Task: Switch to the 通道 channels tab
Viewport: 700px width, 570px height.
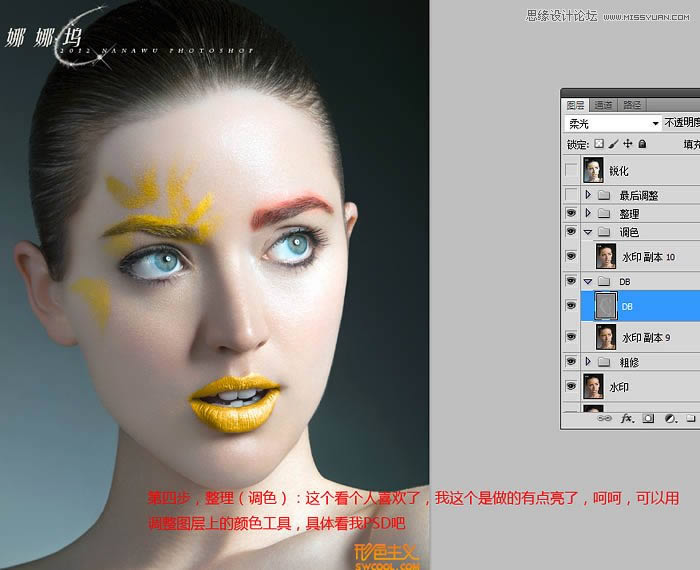Action: pyautogui.click(x=603, y=105)
